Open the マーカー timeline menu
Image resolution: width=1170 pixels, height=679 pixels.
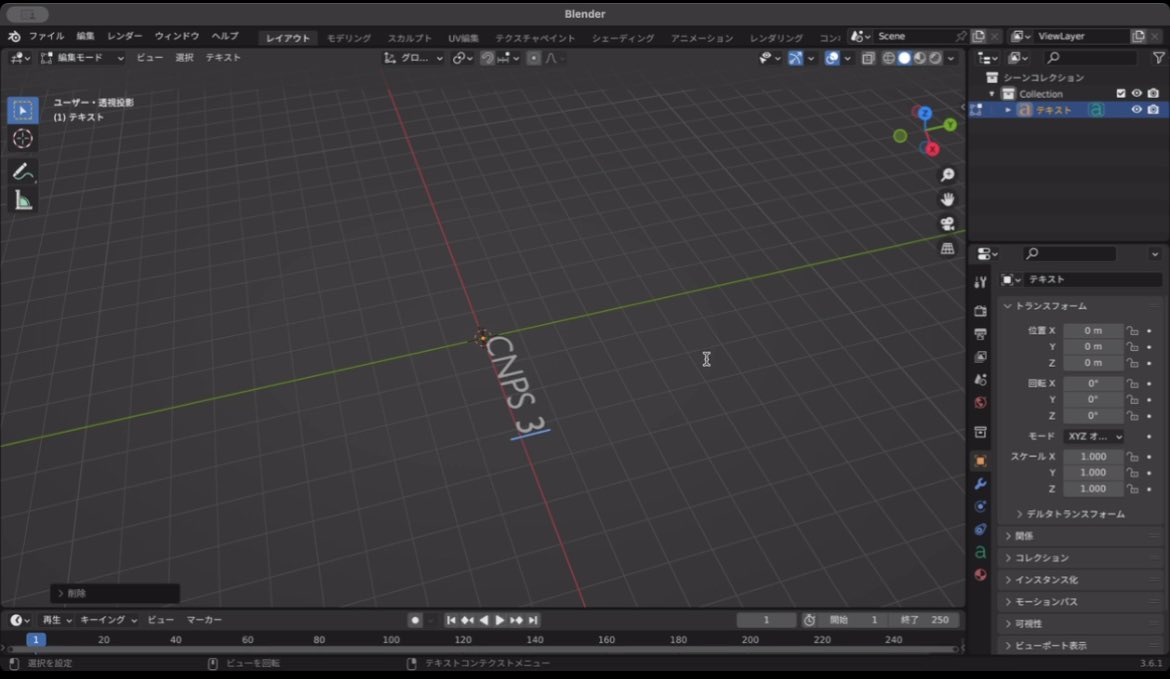coord(204,620)
